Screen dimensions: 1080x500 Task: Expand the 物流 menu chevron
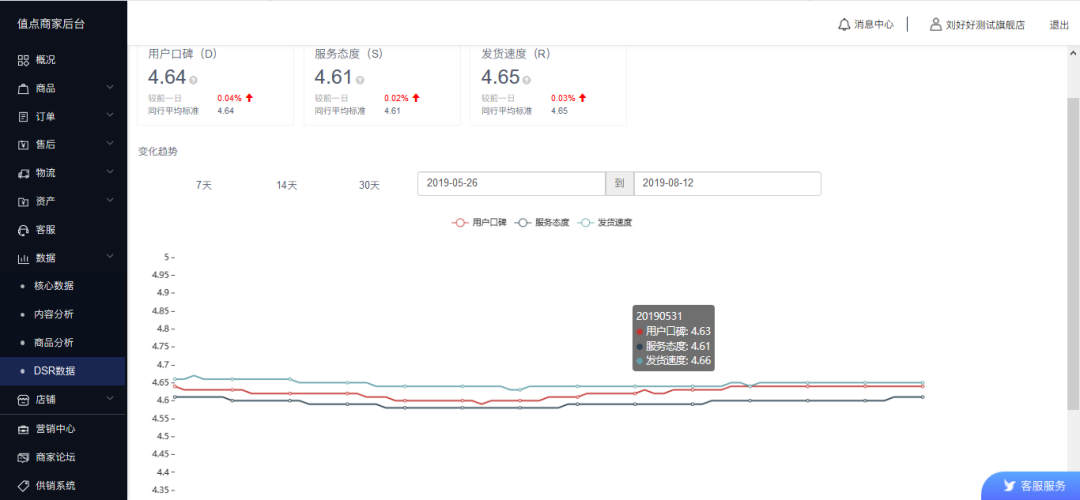pos(110,172)
